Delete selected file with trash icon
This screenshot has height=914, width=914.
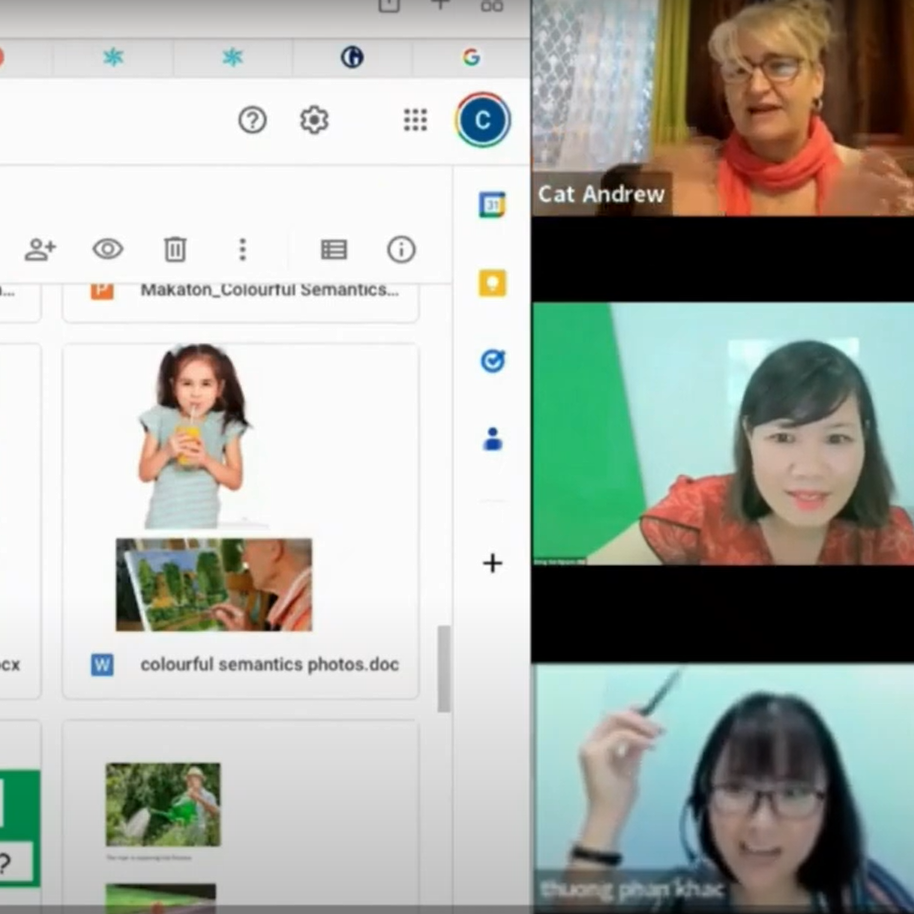[x=175, y=249]
